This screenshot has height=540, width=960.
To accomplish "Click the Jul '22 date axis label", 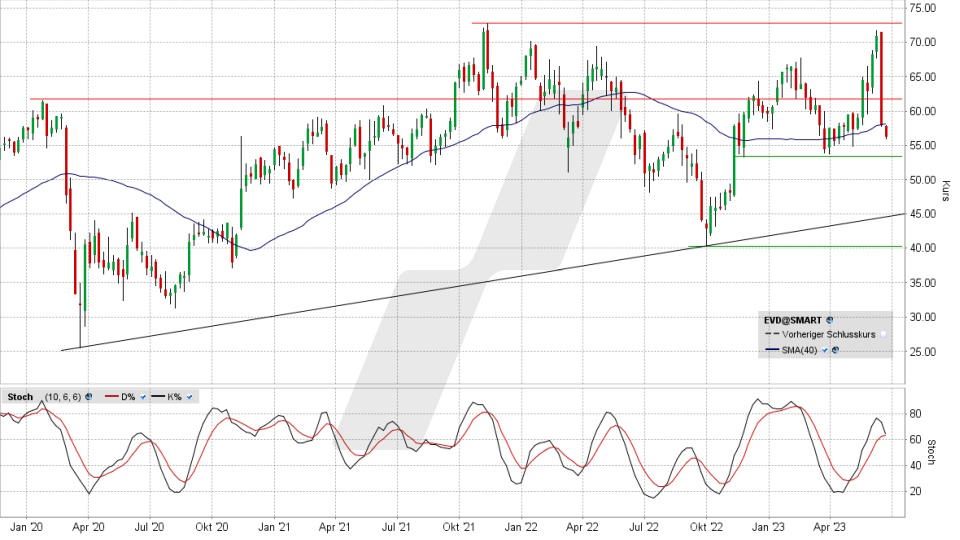I will [644, 527].
